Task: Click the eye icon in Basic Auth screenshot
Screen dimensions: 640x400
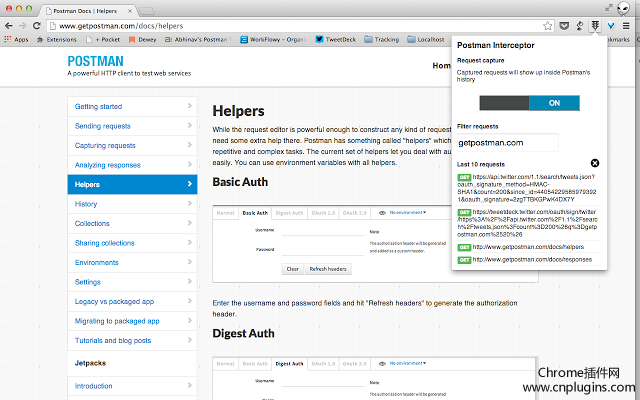Action: pyautogui.click(x=382, y=213)
